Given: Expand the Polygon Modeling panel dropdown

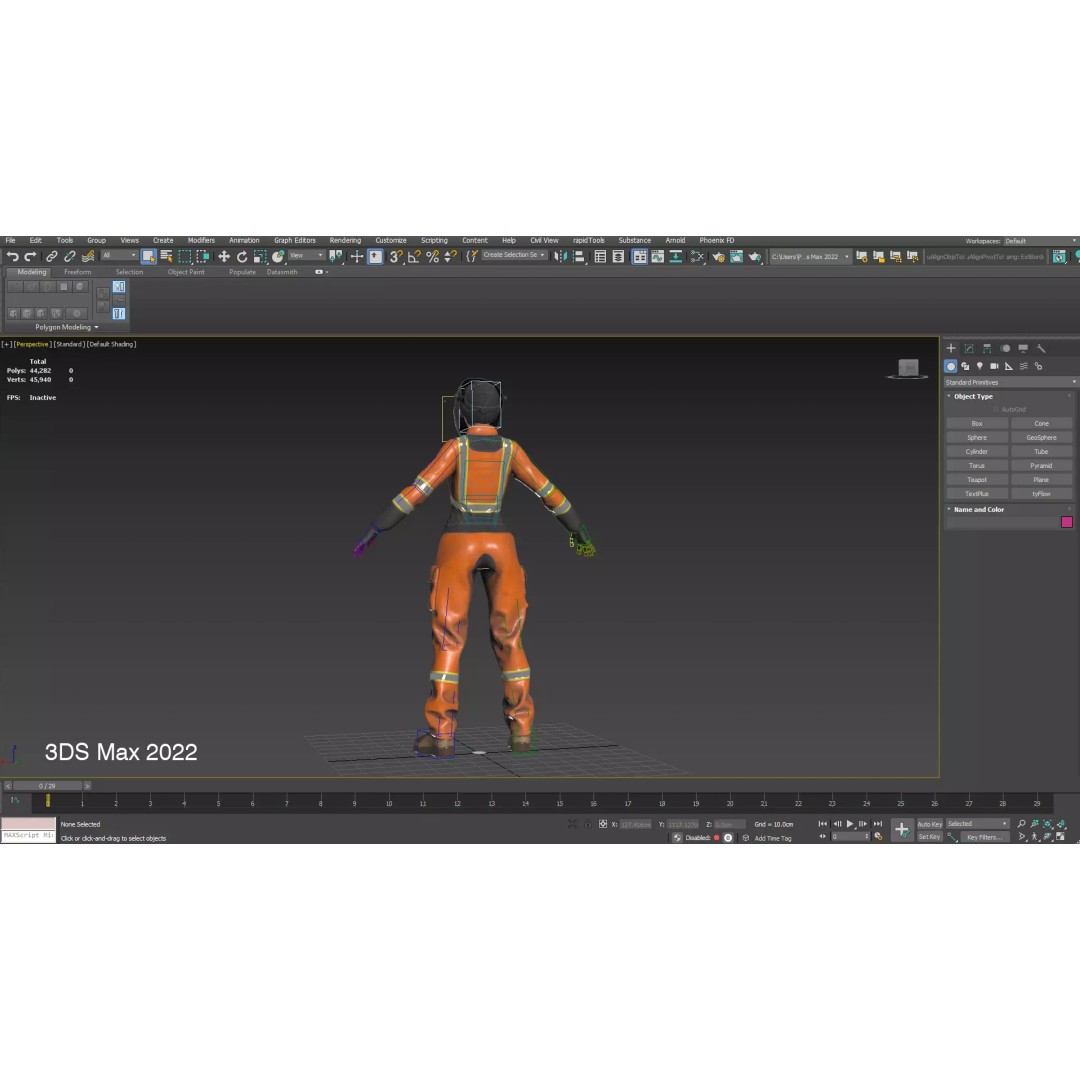Looking at the screenshot, I should pos(67,327).
